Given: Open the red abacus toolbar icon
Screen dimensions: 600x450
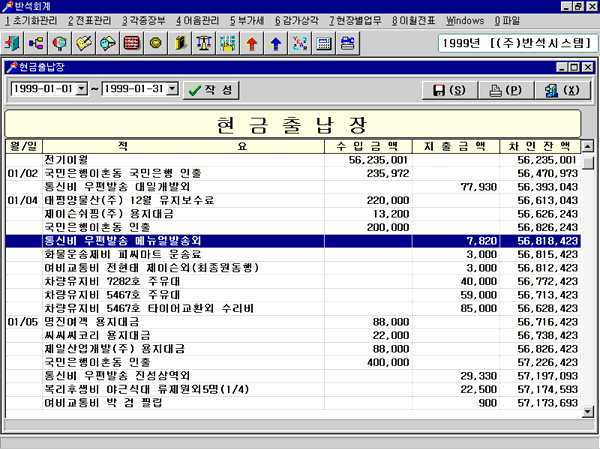Looking at the screenshot, I should click(x=132, y=43).
